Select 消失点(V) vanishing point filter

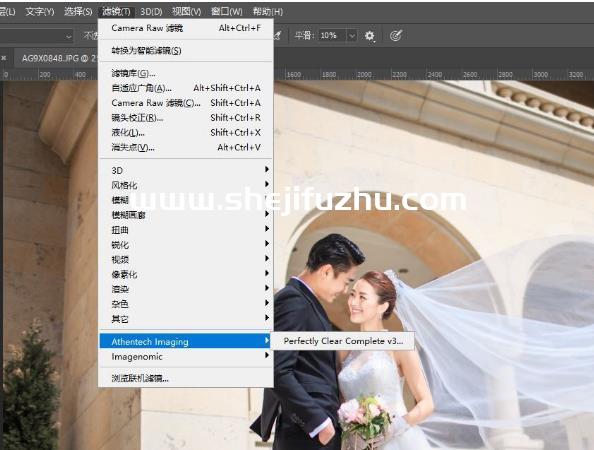186,147
